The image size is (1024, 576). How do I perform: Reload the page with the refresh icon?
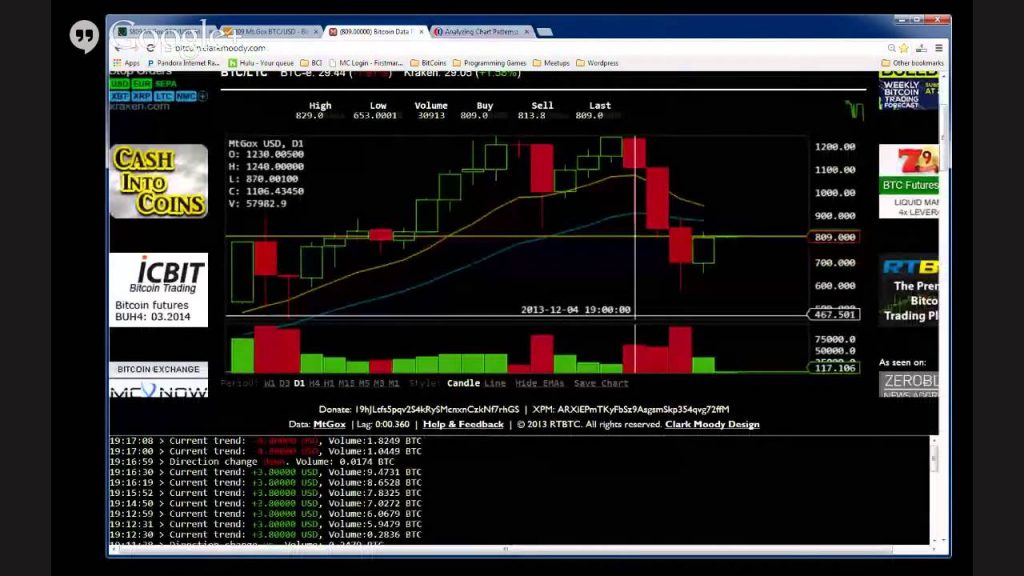[150, 48]
